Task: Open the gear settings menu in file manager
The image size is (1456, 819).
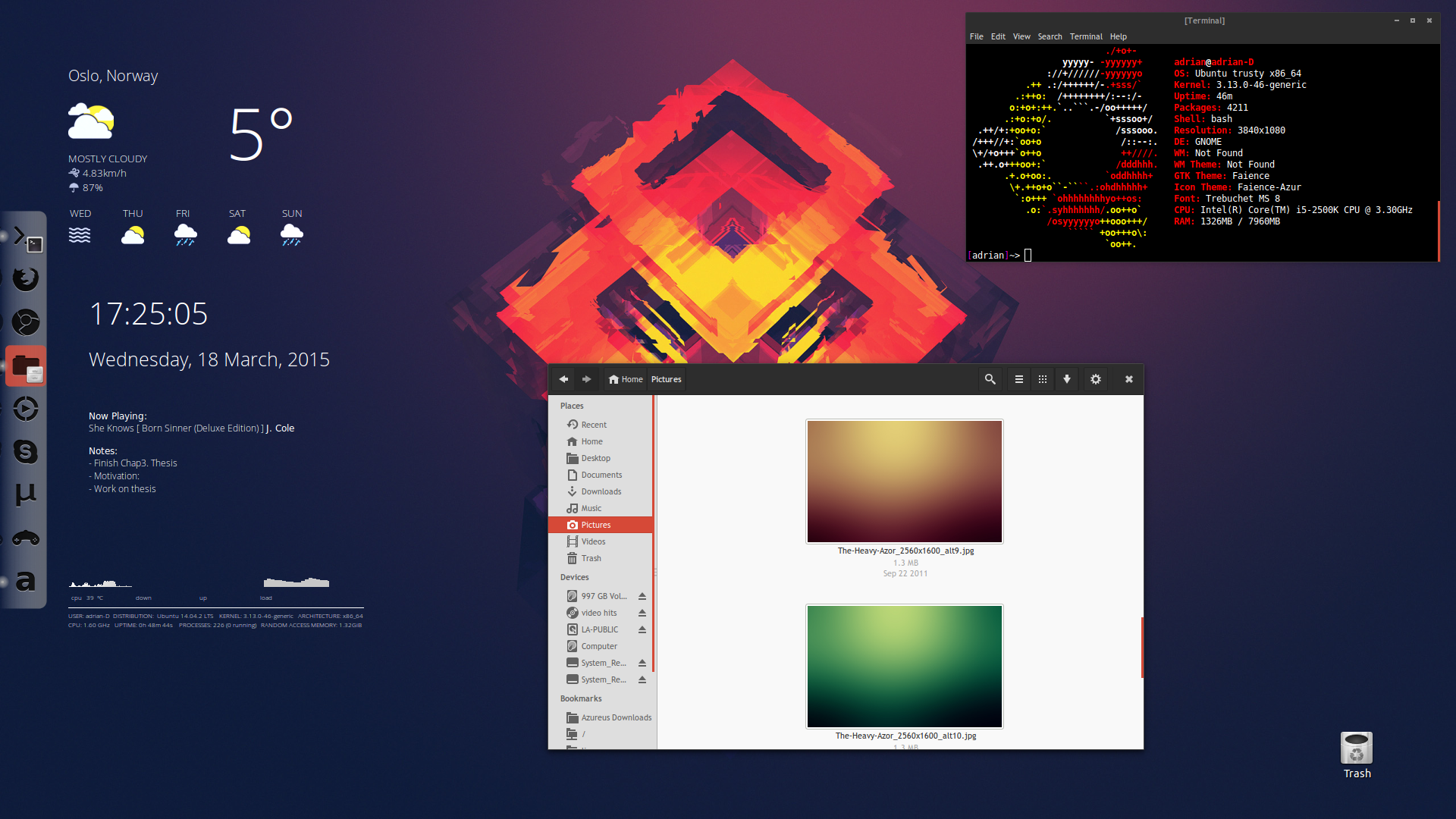Action: coord(1096,379)
